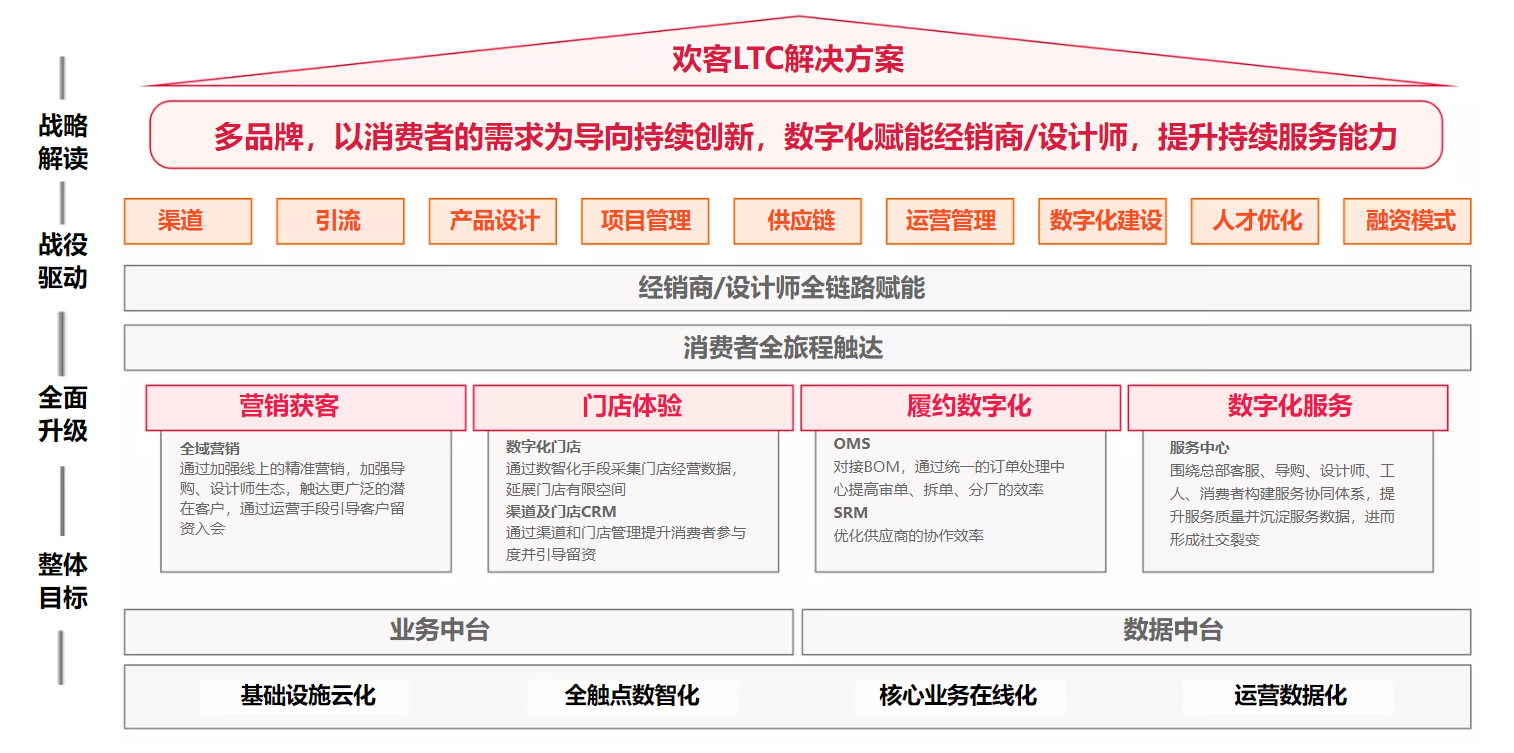Screen dimensions: 1514x753
Task: Click the 渠道 orange box
Action: pyautogui.click(x=187, y=221)
